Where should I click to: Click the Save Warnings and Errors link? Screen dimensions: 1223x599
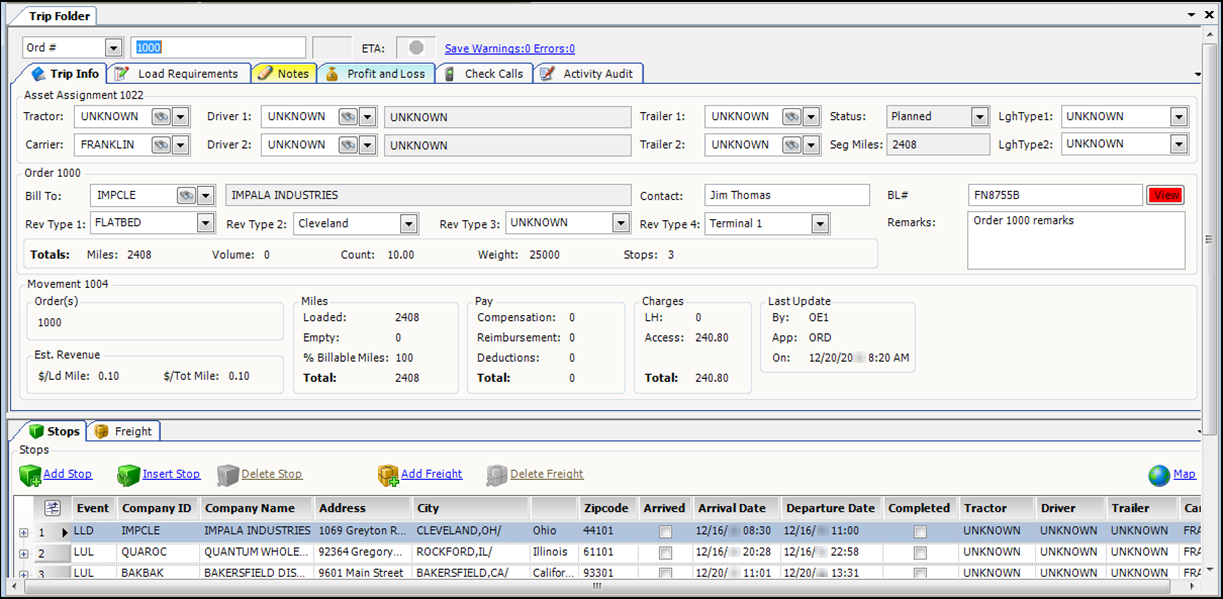(x=510, y=48)
